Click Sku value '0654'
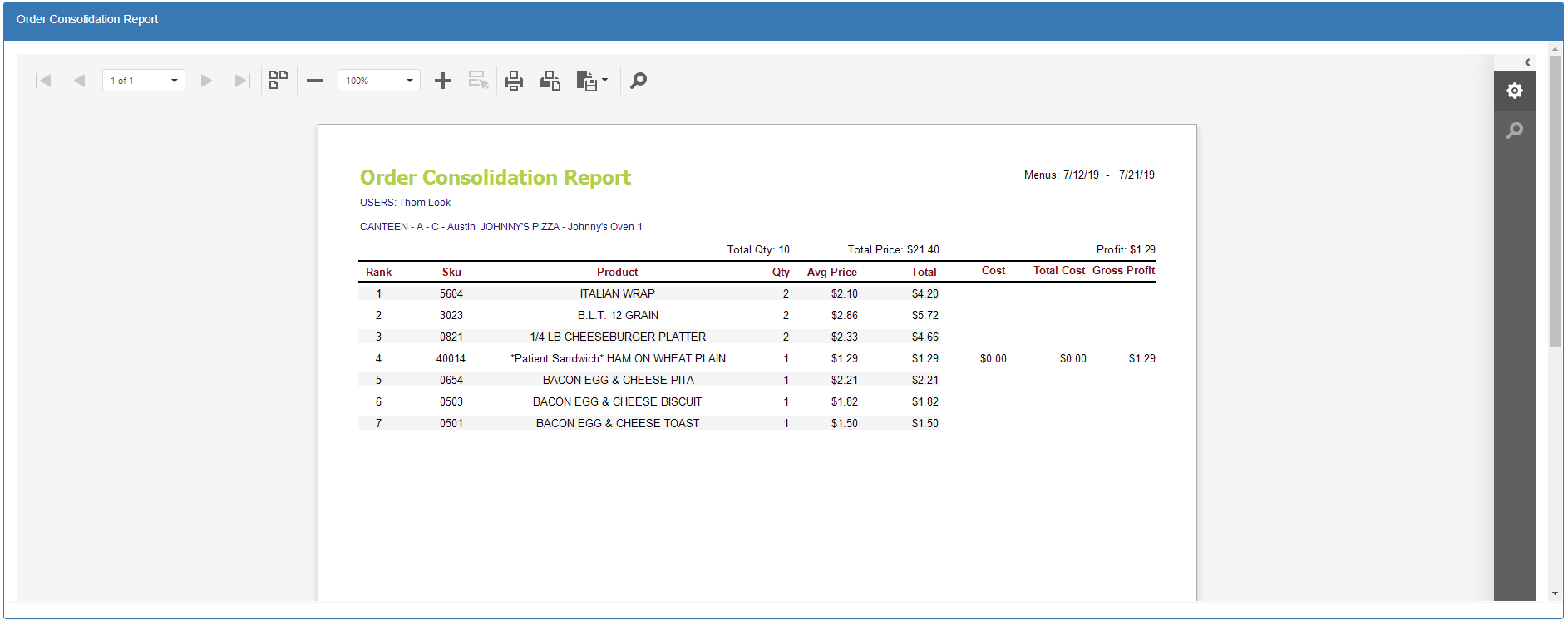The width and height of the screenshot is (1568, 625). 451,380
